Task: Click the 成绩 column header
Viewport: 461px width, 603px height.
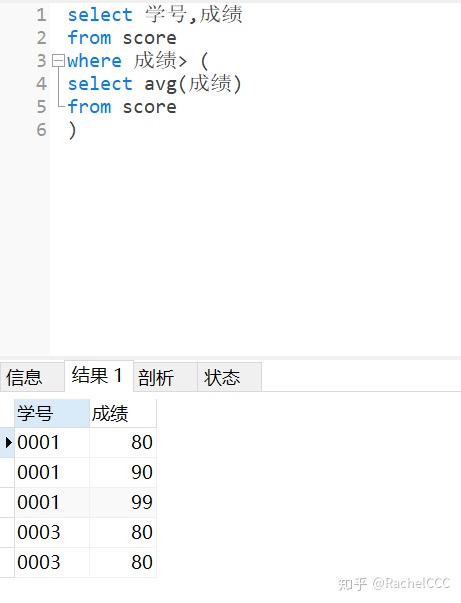Action: [x=123, y=413]
